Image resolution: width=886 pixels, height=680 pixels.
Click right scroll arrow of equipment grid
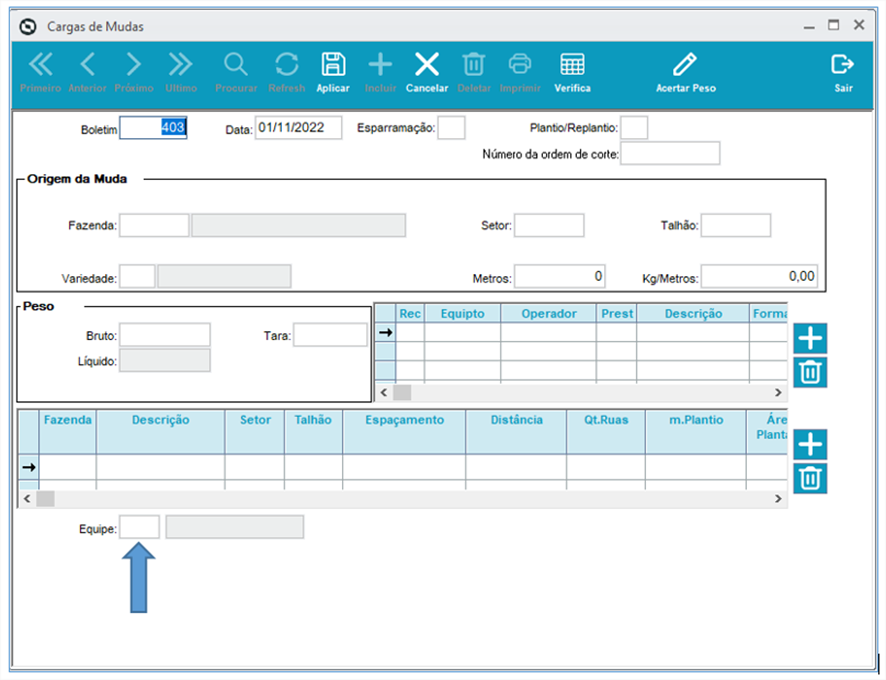(x=778, y=392)
